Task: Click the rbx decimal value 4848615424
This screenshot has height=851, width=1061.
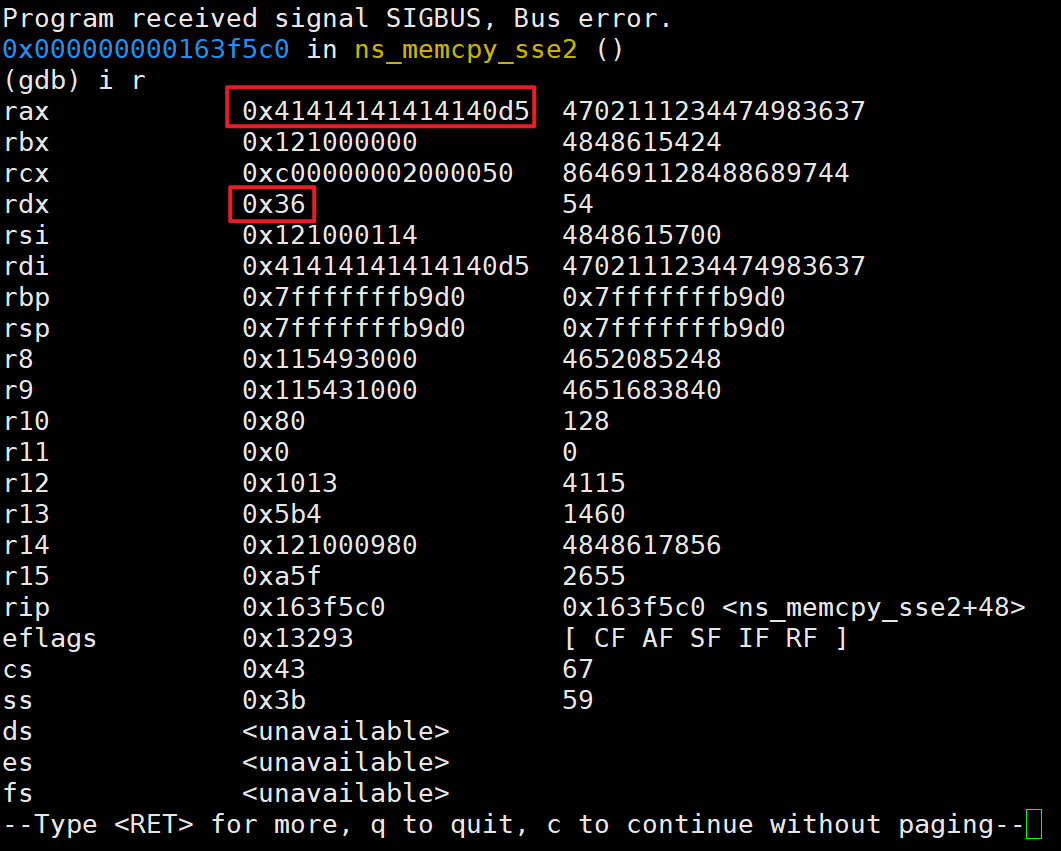Action: [x=641, y=142]
